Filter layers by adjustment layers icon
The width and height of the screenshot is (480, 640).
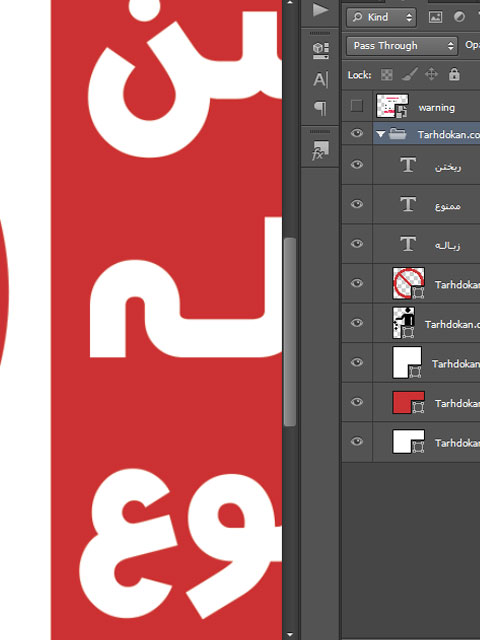point(459,17)
